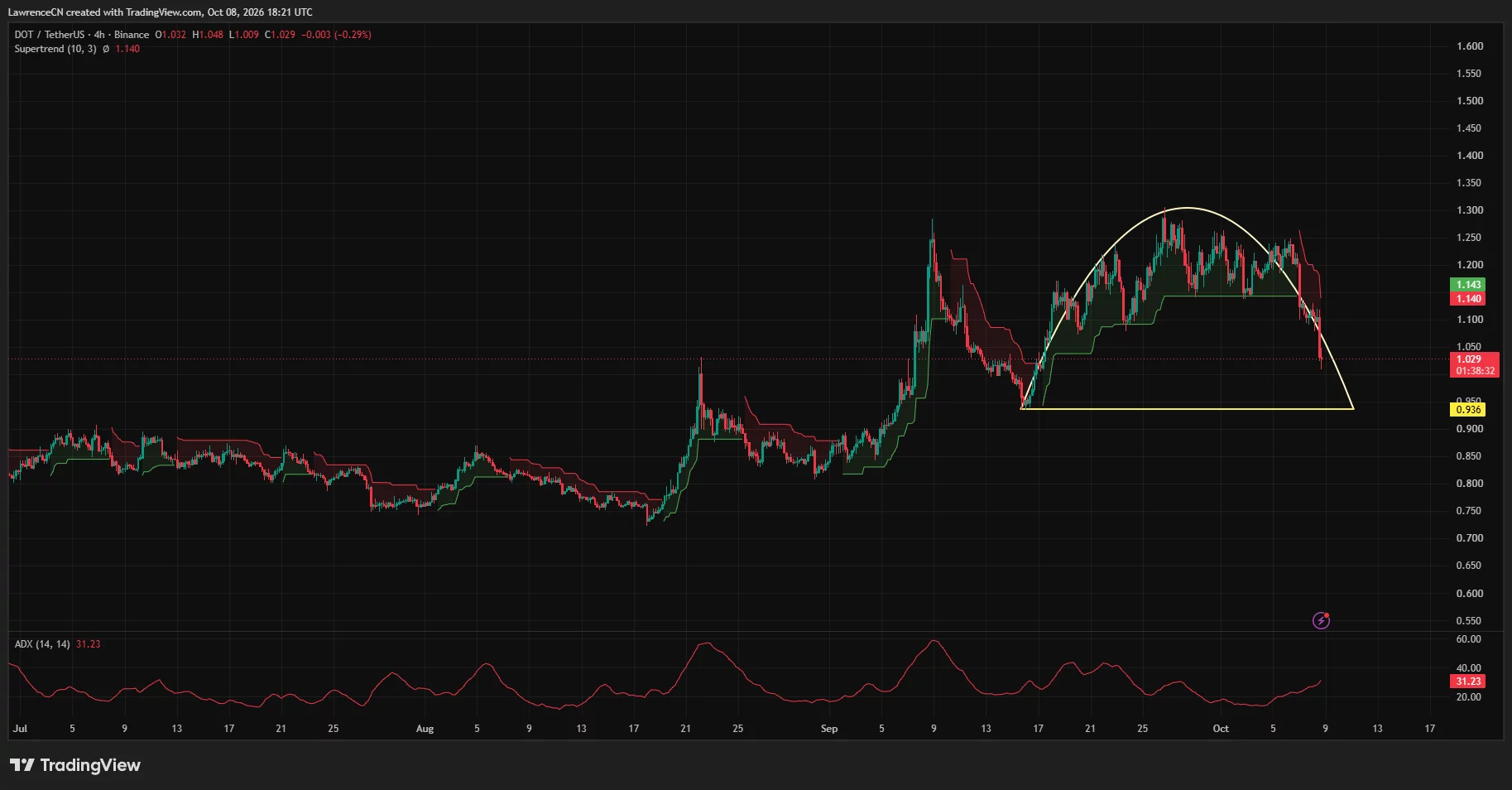
Task: Click the countdown timer 01:38:32
Action: pyautogui.click(x=1476, y=371)
